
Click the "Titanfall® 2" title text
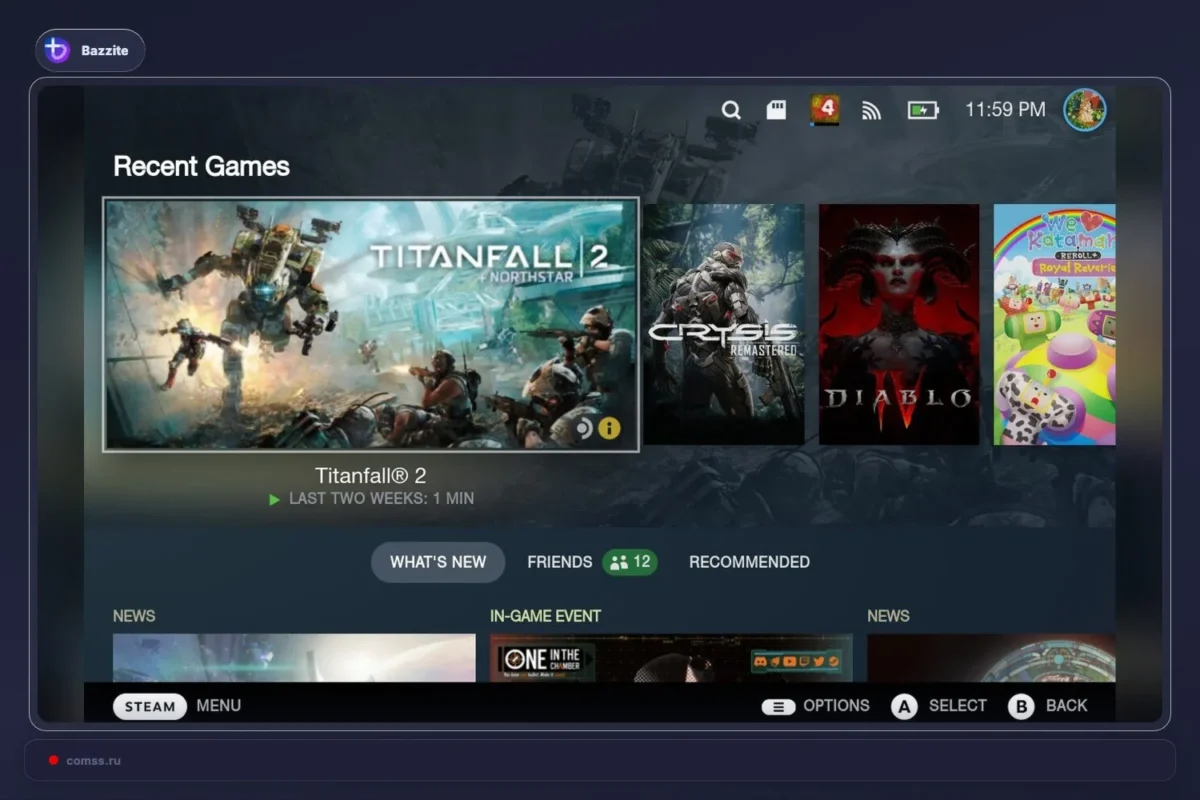pyautogui.click(x=371, y=476)
